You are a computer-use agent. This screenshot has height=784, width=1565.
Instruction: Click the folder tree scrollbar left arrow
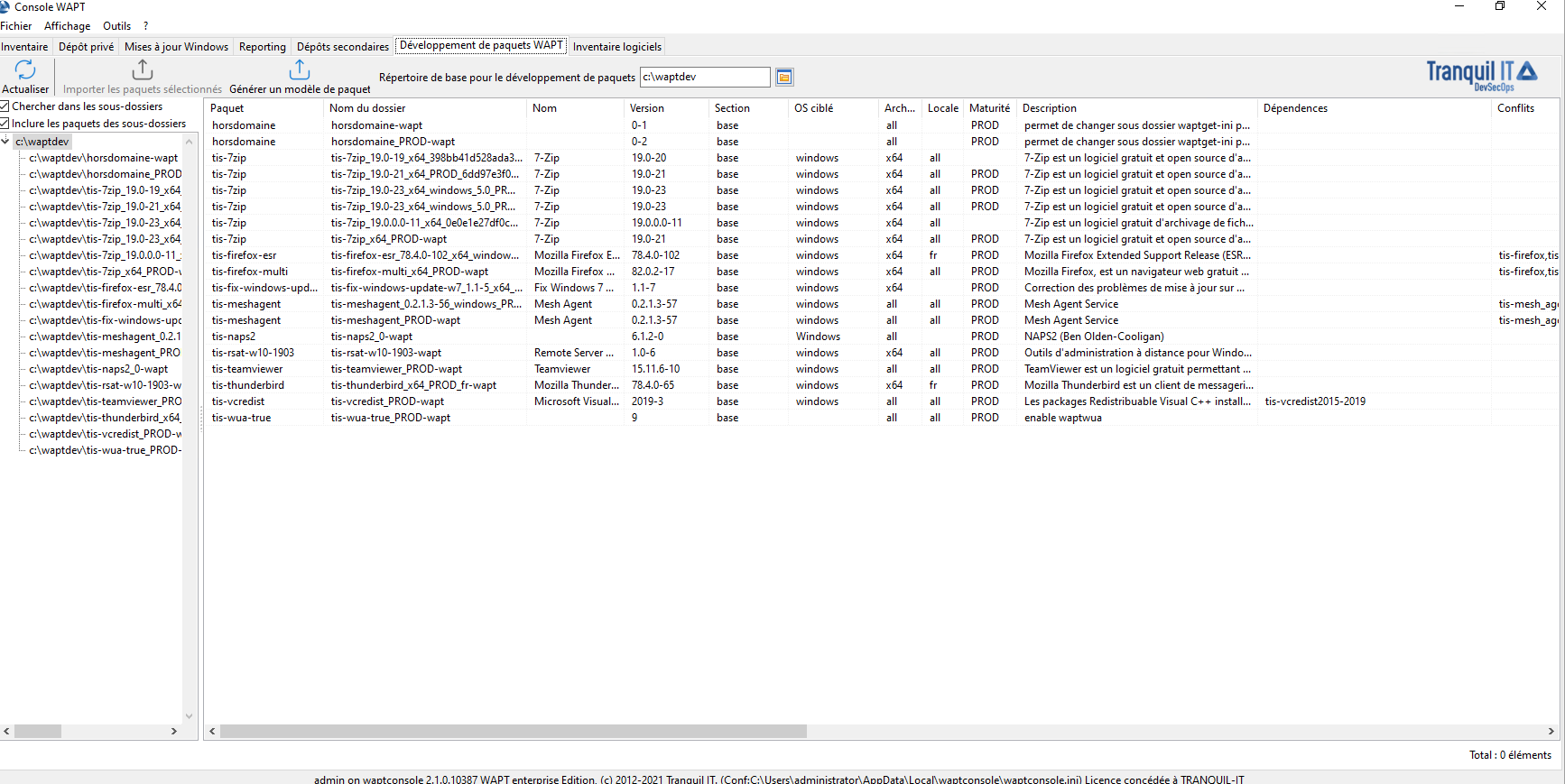6,732
